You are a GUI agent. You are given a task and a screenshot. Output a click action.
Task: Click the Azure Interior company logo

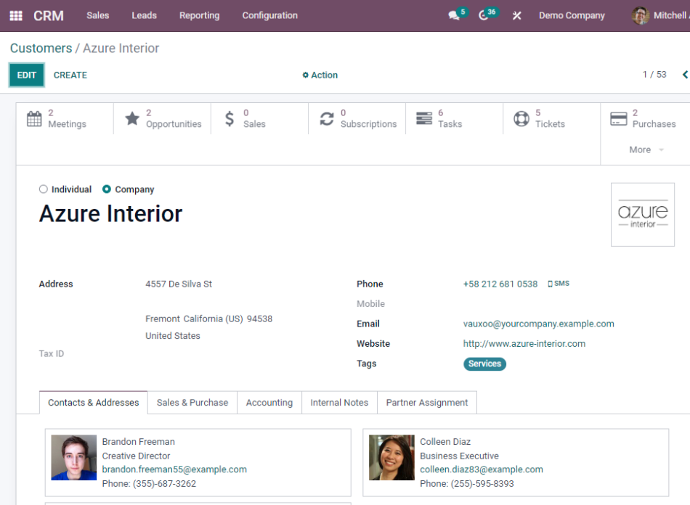pos(642,215)
